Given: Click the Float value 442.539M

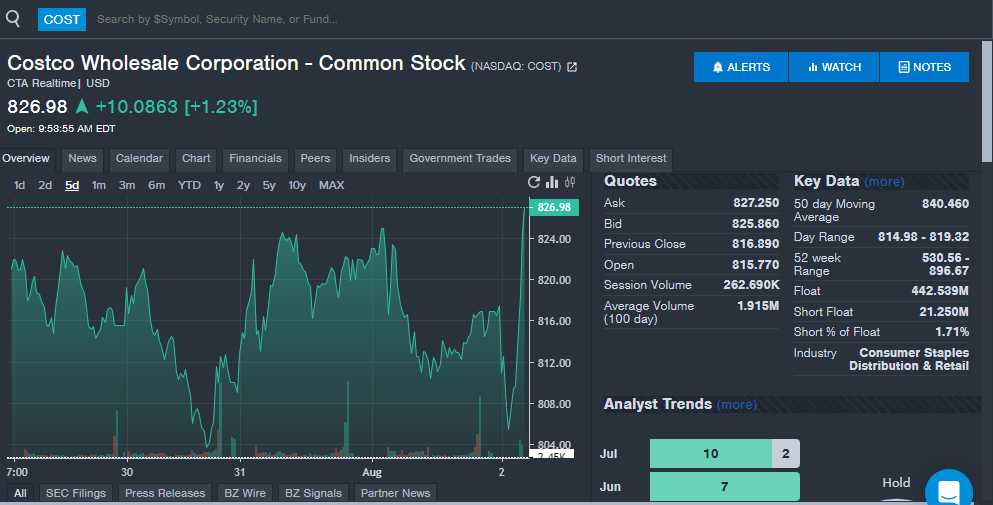Looking at the screenshot, I should (940, 291).
